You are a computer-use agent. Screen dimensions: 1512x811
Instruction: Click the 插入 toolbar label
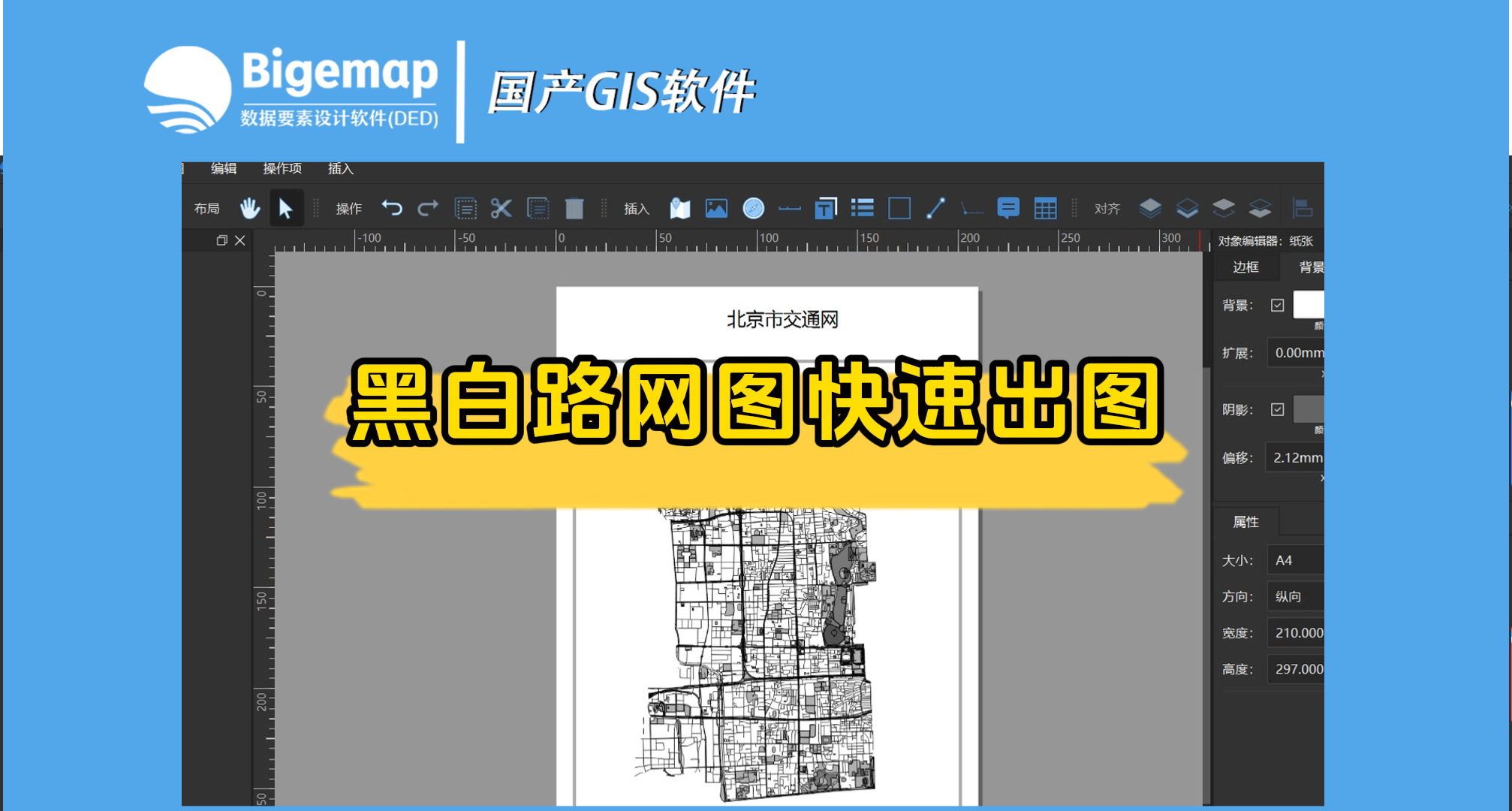point(636,208)
